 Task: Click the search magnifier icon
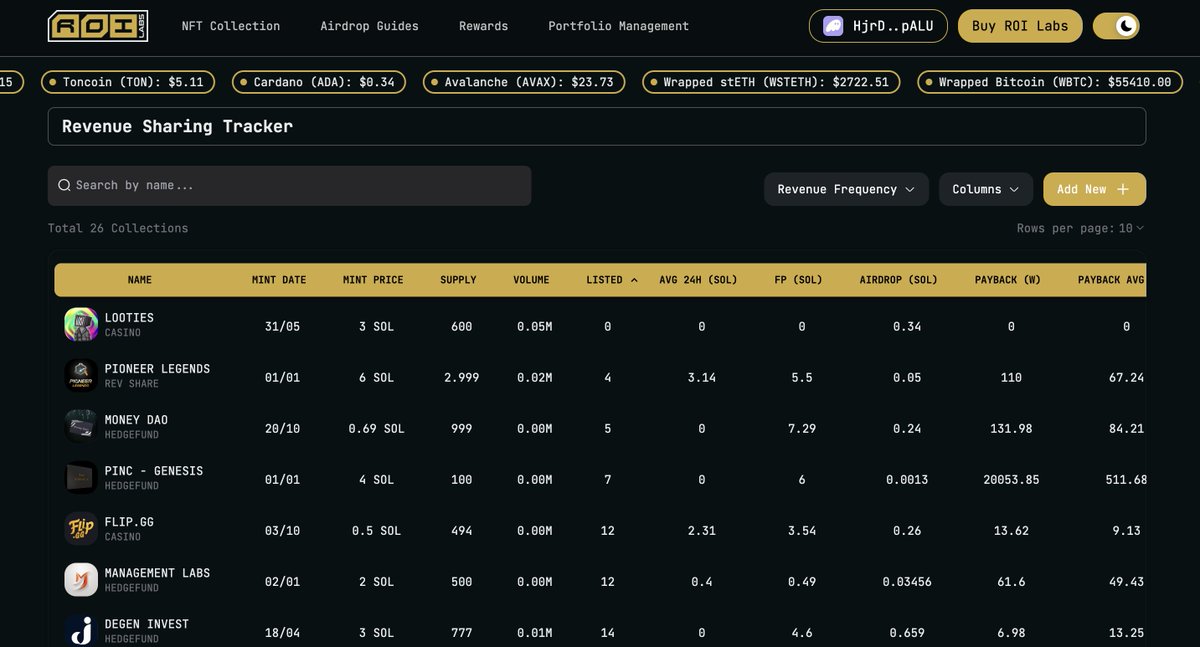point(64,185)
